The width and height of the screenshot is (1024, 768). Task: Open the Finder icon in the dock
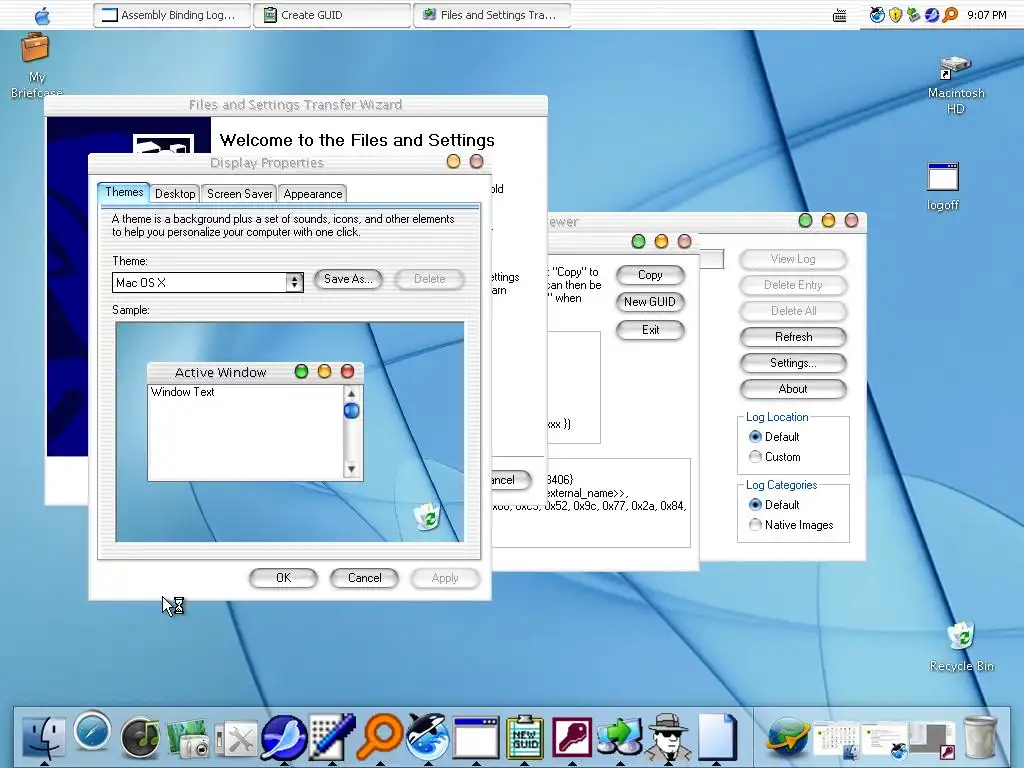point(44,737)
